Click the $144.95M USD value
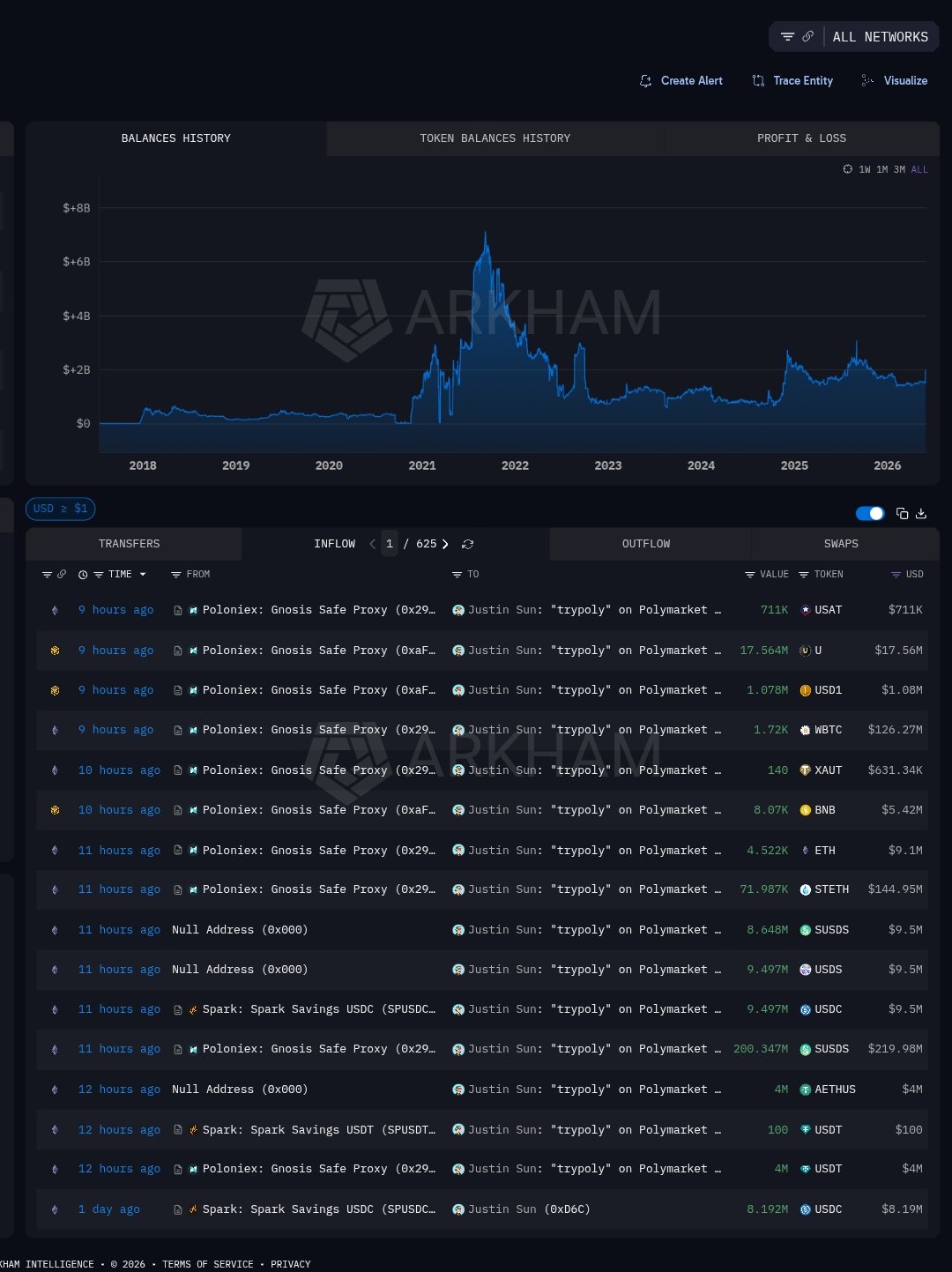 point(895,889)
